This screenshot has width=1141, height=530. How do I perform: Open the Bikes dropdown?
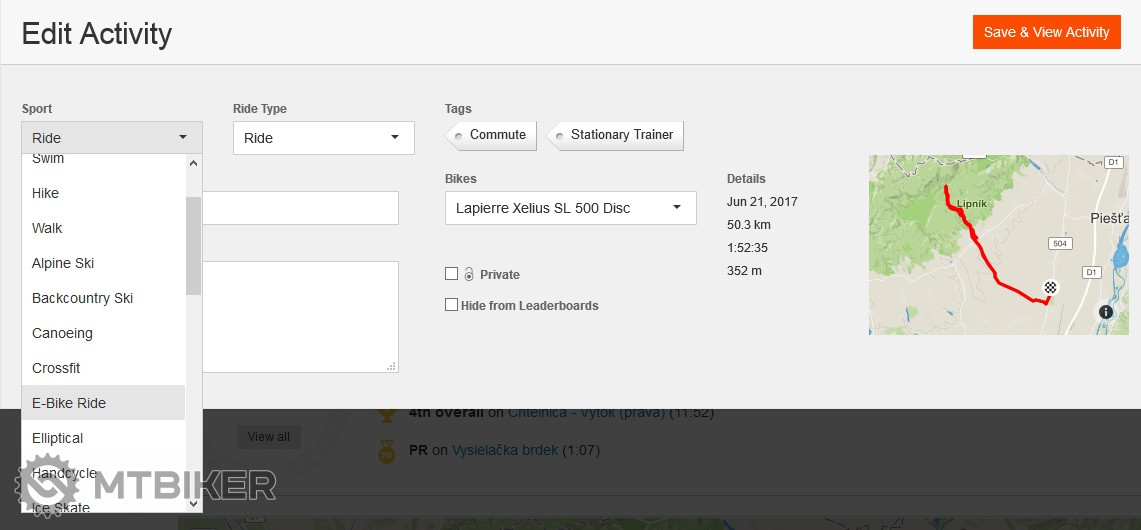[570, 208]
